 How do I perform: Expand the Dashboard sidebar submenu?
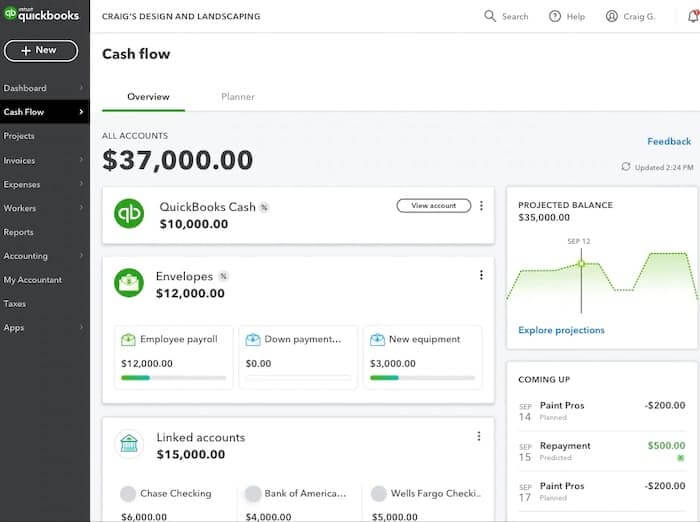point(81,88)
